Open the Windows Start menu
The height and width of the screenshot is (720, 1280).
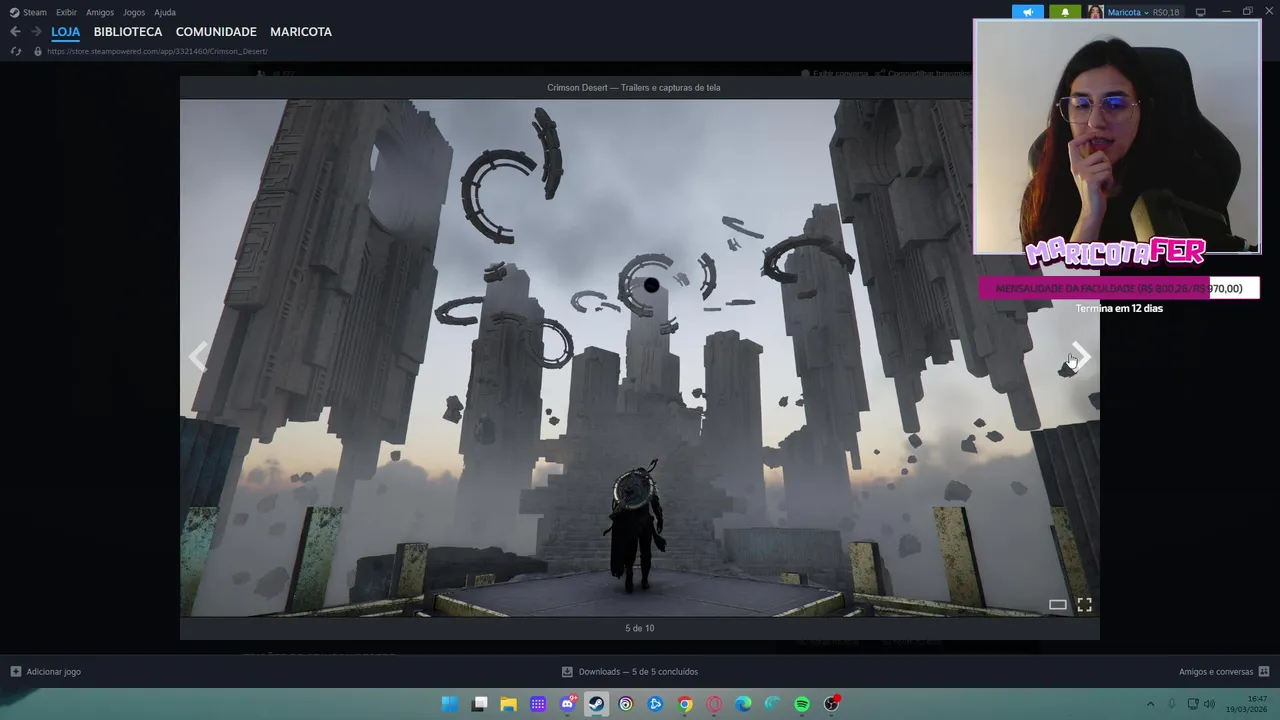click(x=450, y=704)
